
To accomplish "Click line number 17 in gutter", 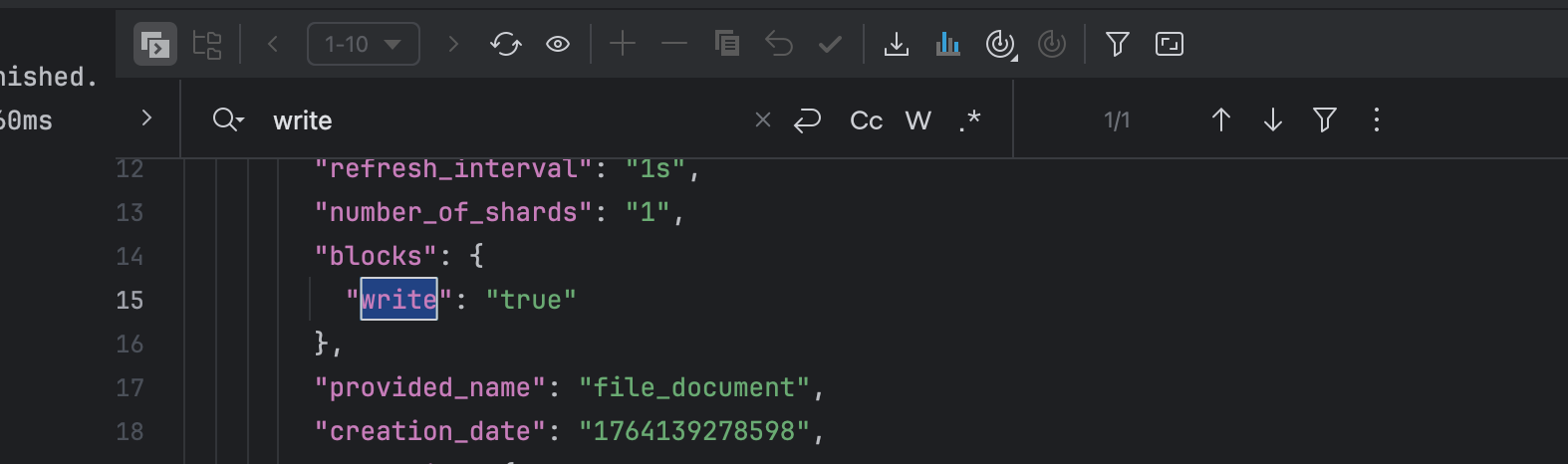I will point(130,387).
